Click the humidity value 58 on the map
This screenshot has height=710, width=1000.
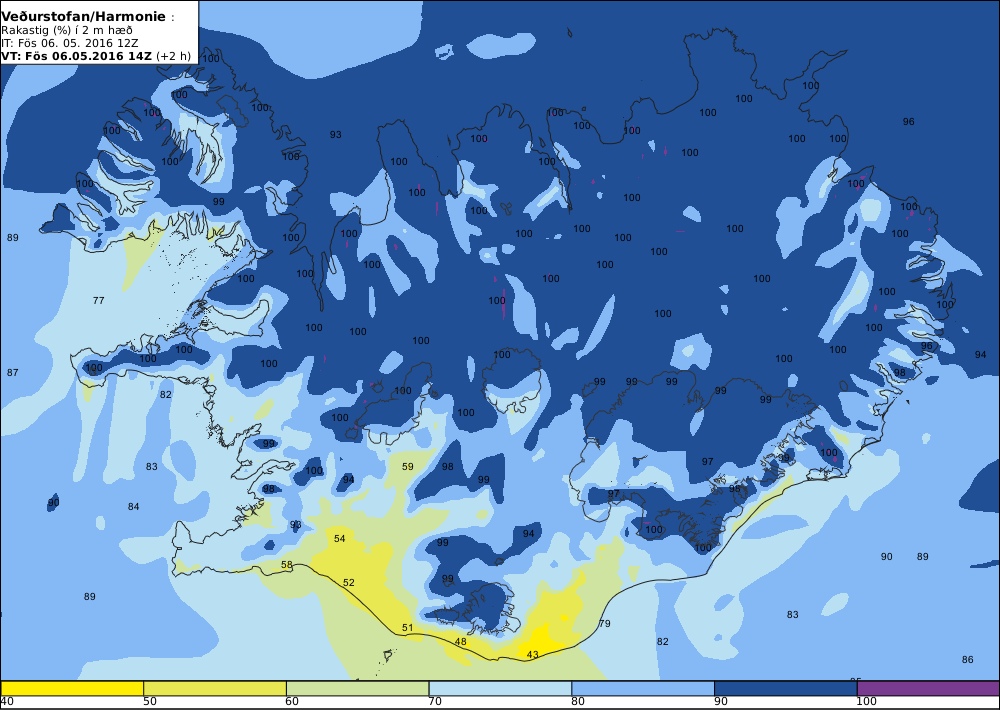pyautogui.click(x=286, y=565)
